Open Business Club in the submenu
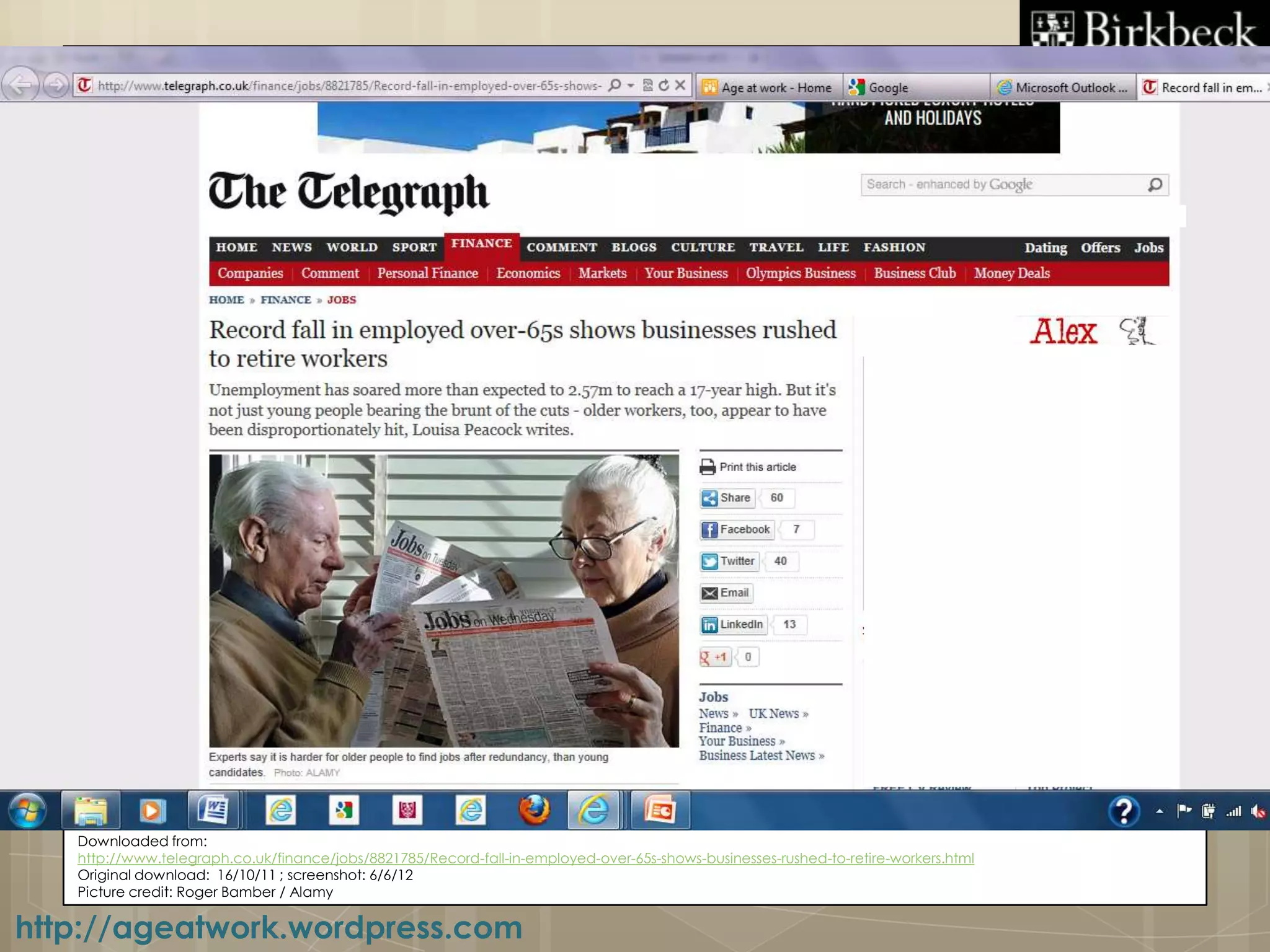 (915, 273)
